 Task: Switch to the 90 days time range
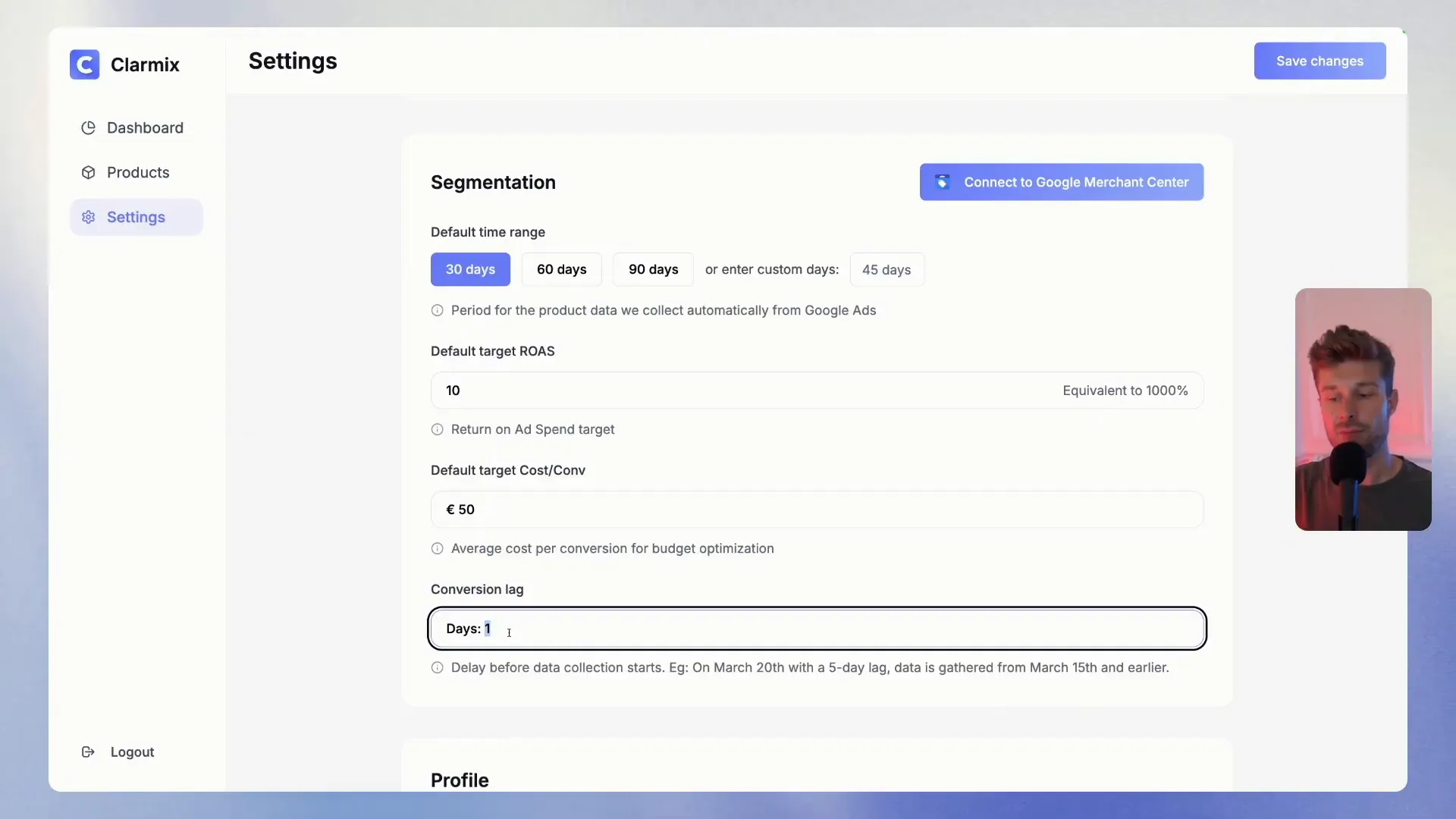[653, 269]
